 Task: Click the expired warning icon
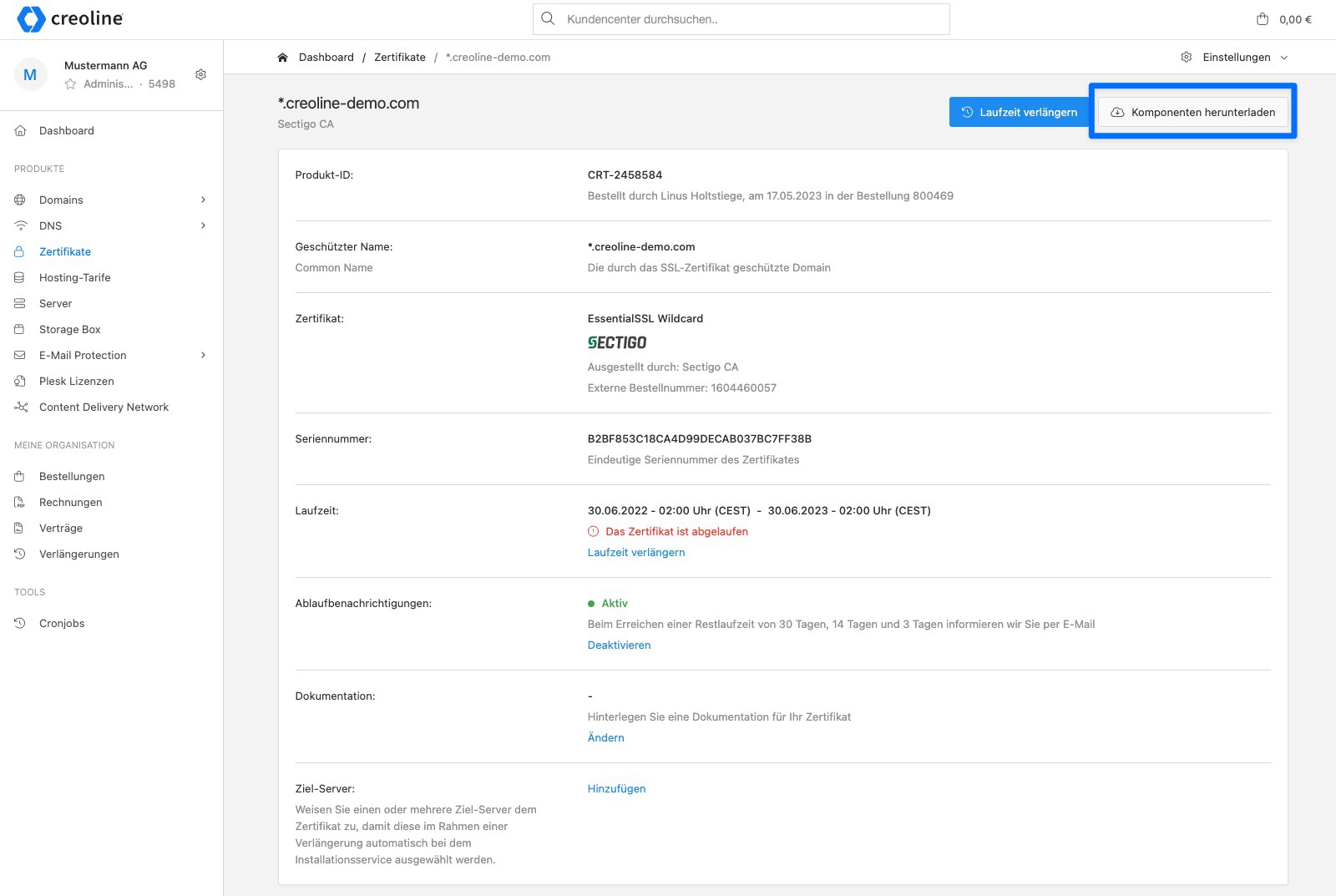[x=594, y=531]
